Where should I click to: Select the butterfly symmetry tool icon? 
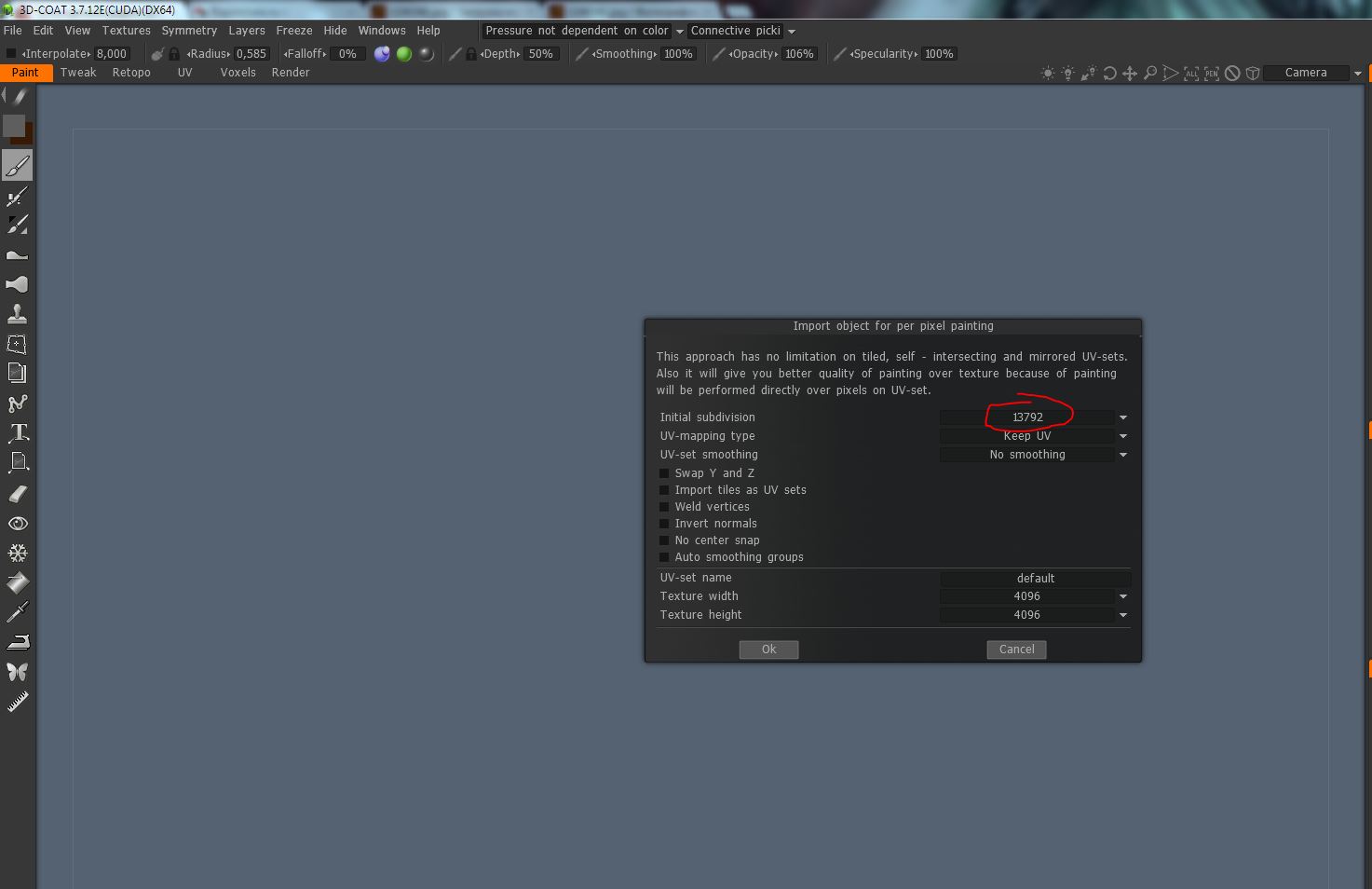(18, 672)
